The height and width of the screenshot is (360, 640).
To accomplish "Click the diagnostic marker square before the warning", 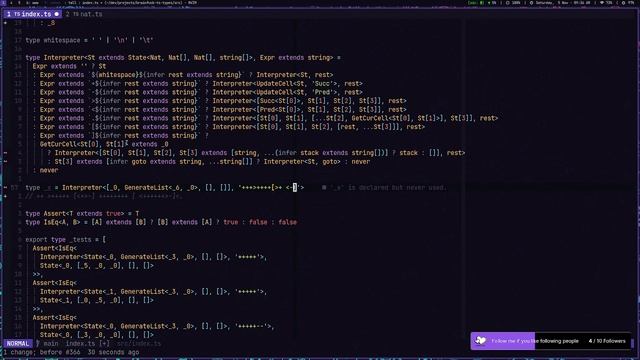I will pyautogui.click(x=324, y=188).
